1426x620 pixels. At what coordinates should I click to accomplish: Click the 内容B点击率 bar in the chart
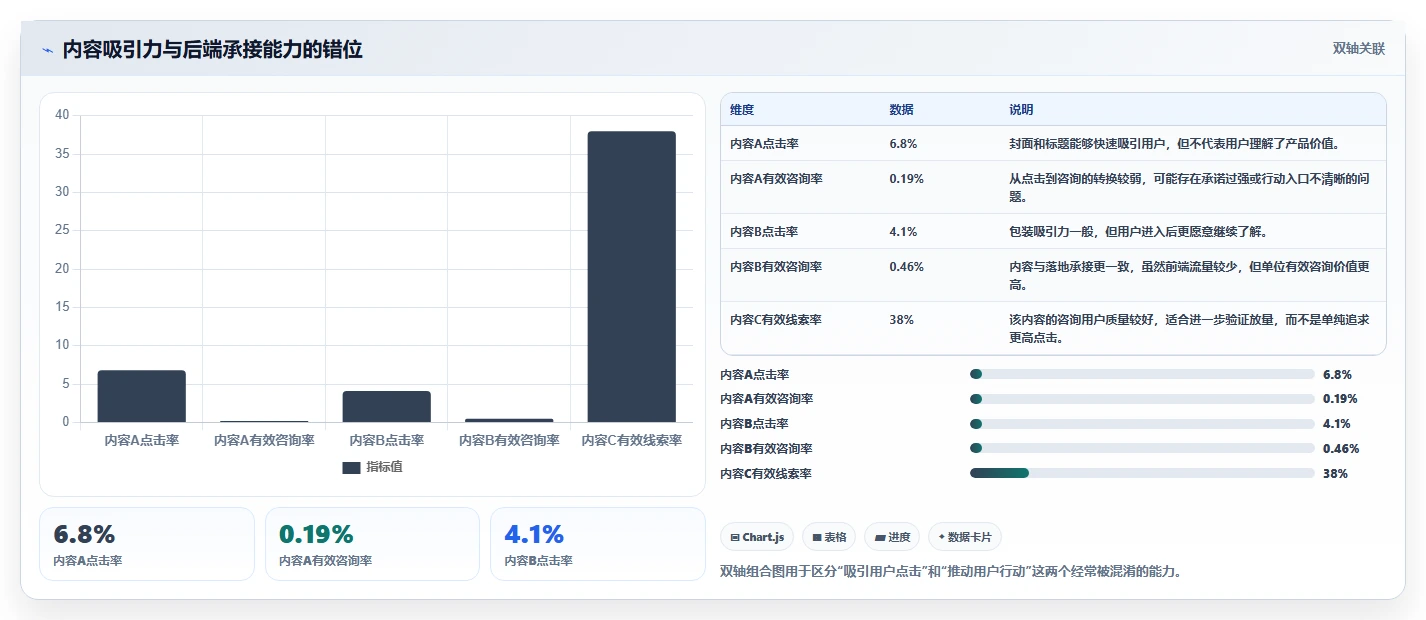pos(386,406)
